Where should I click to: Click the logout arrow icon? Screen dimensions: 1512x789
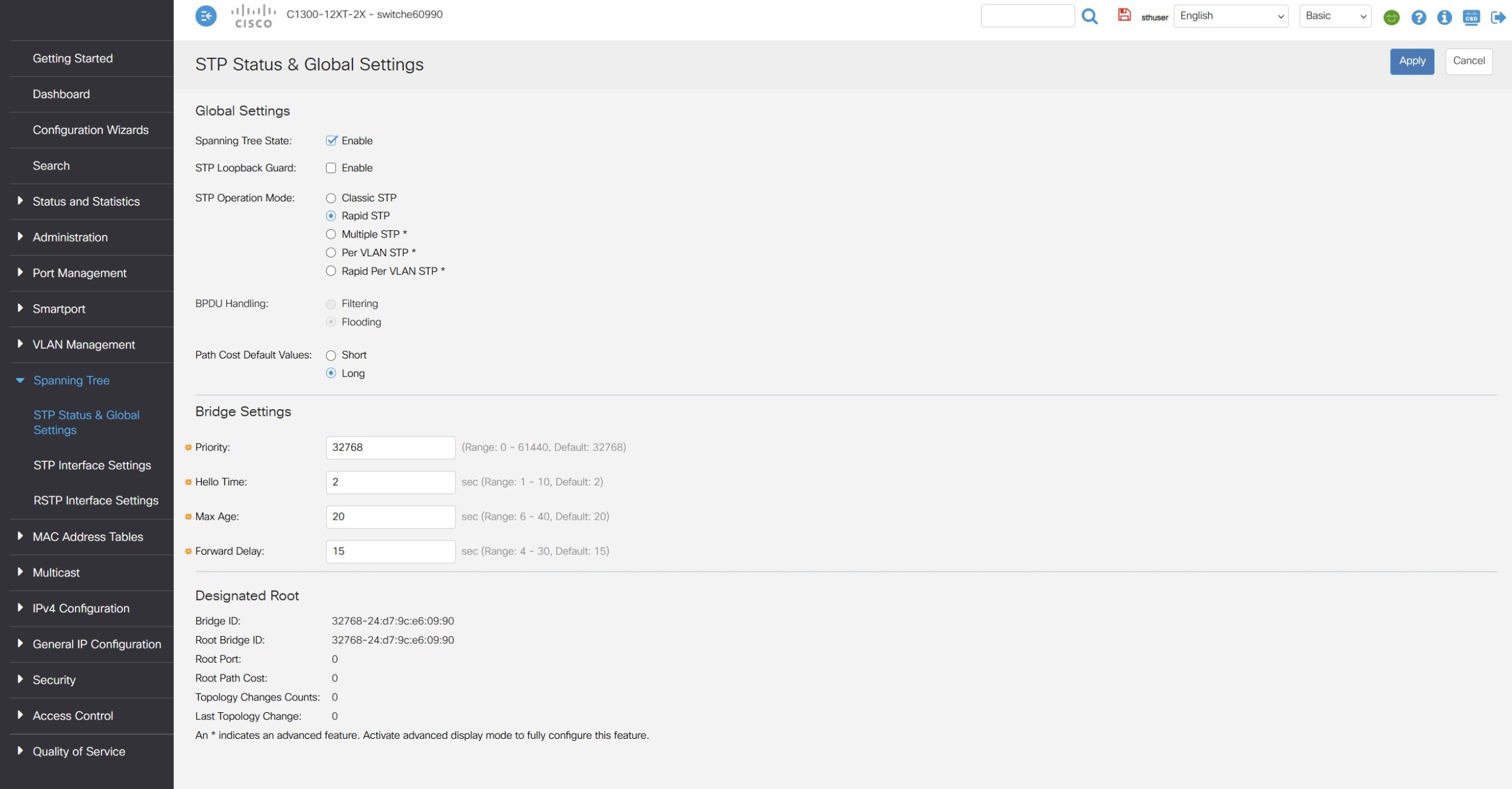pos(1498,17)
